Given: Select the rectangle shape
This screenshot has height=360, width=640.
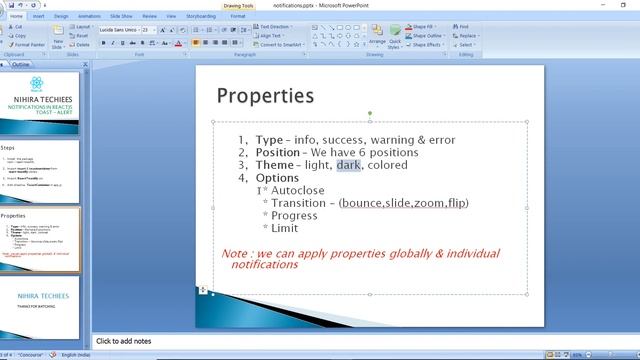Looking at the screenshot, I should [340, 27].
